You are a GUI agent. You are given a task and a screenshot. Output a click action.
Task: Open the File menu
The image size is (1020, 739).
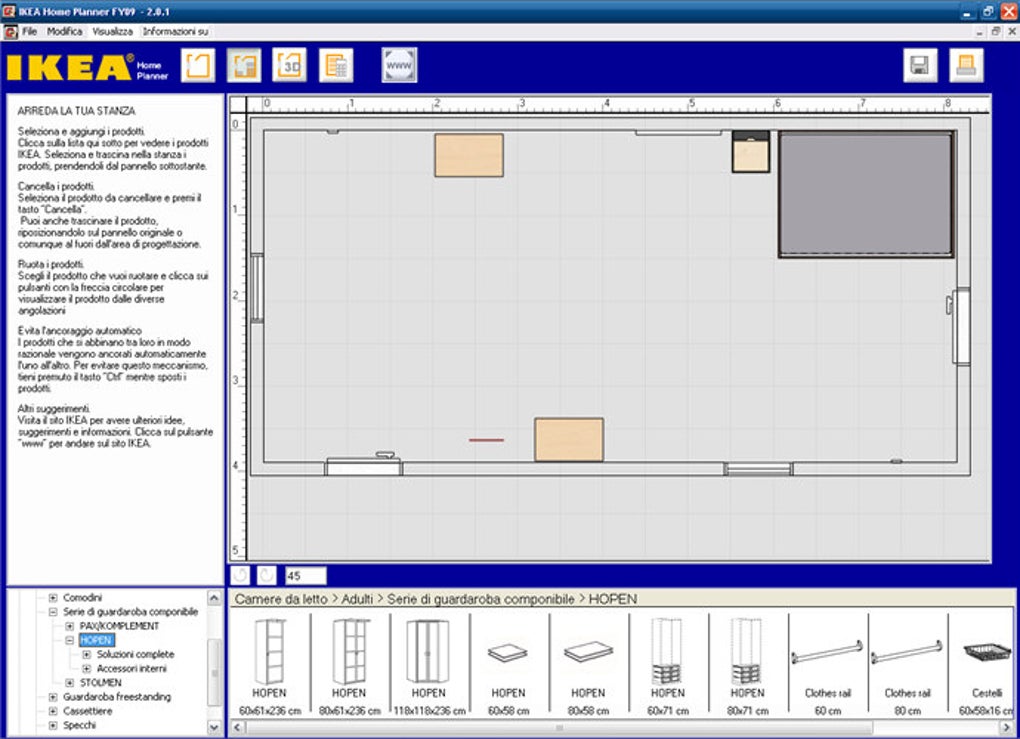(x=30, y=31)
